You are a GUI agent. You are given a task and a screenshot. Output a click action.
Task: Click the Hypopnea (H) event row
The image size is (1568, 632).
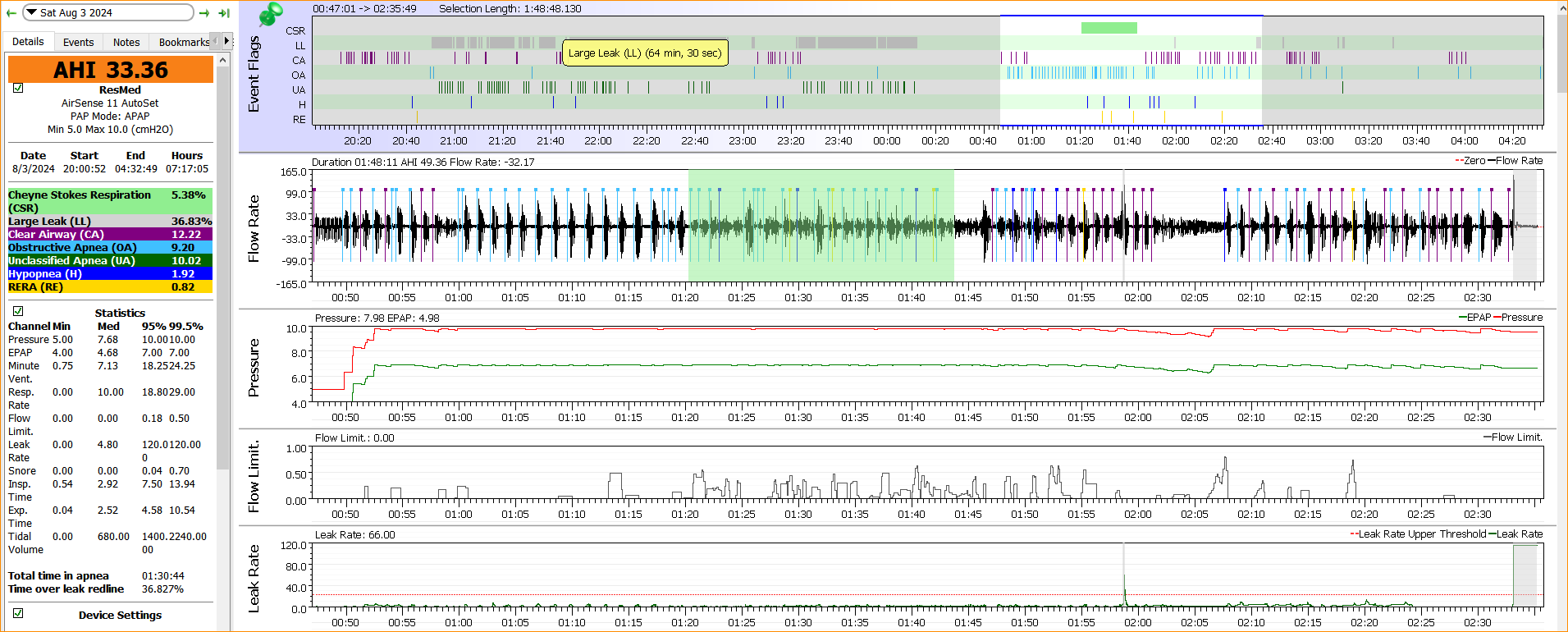click(x=110, y=273)
